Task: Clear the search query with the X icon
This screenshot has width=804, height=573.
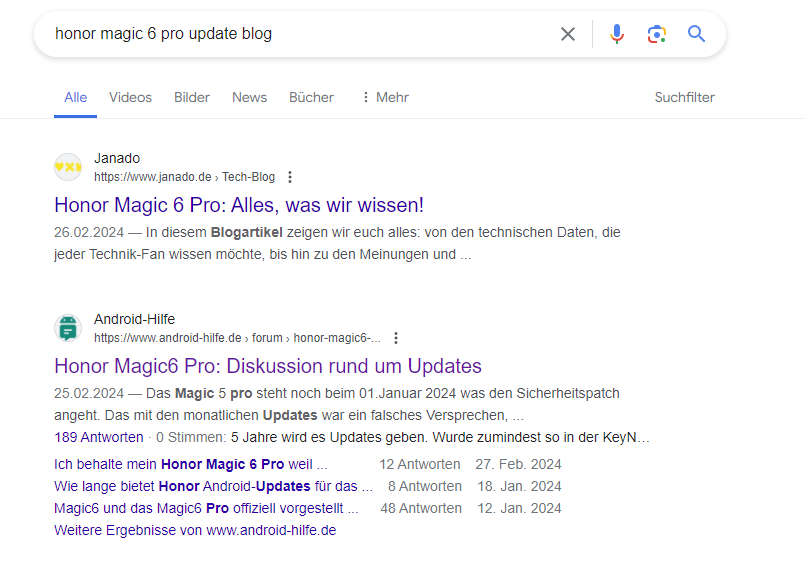Action: [568, 34]
